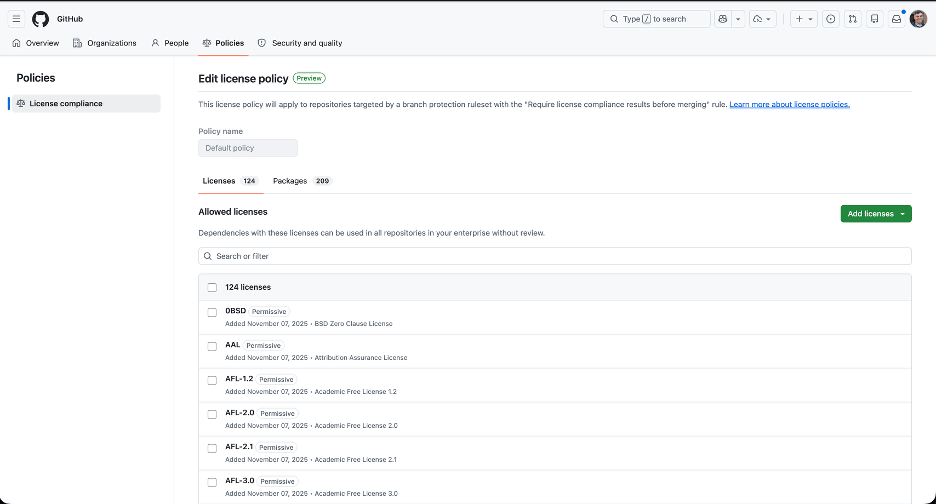
Task: Click Academic Free License 3.0 description
Action: 356,494
